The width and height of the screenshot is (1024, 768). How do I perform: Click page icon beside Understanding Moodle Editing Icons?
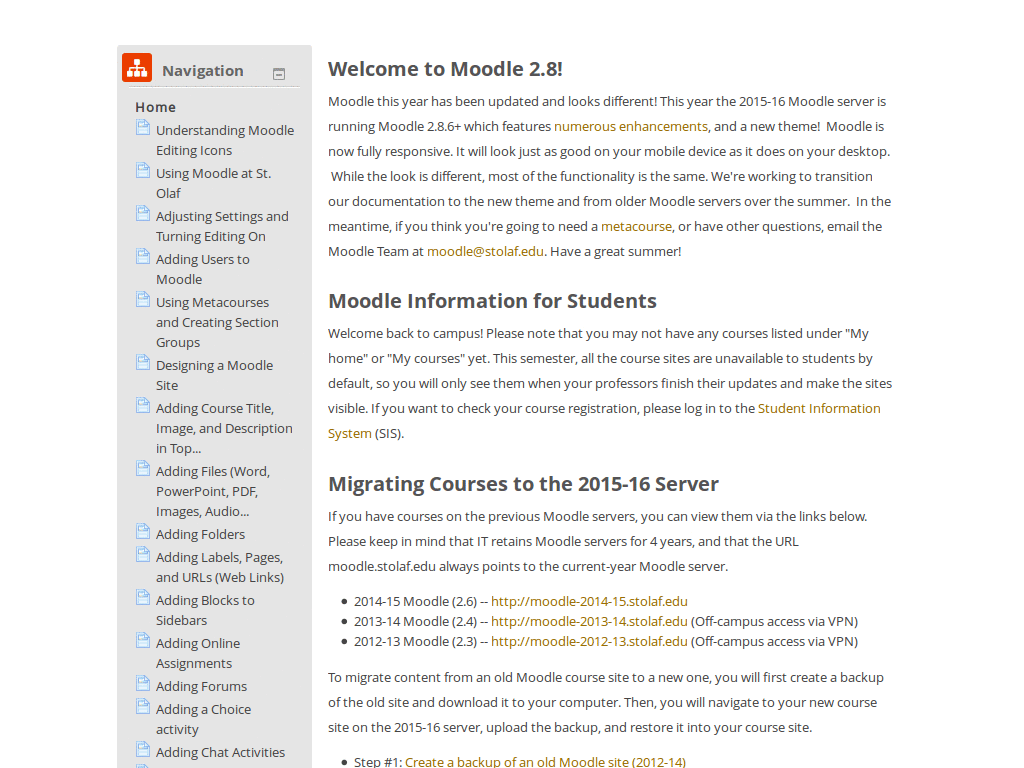click(x=143, y=127)
